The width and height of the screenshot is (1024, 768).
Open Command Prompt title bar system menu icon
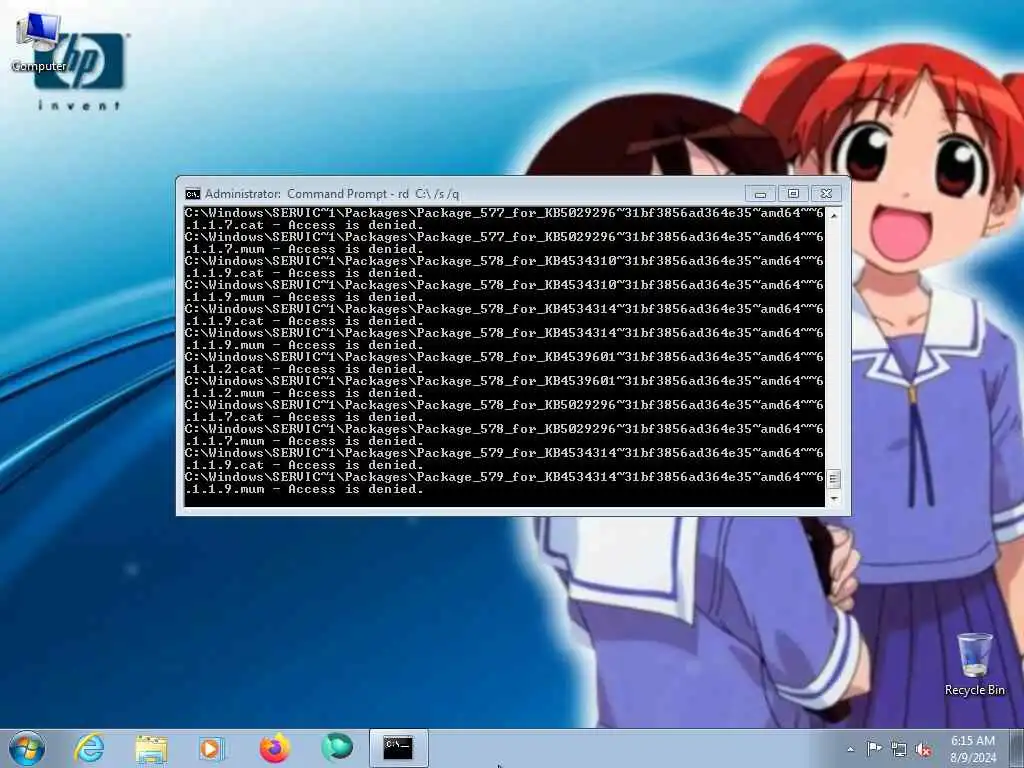point(193,194)
